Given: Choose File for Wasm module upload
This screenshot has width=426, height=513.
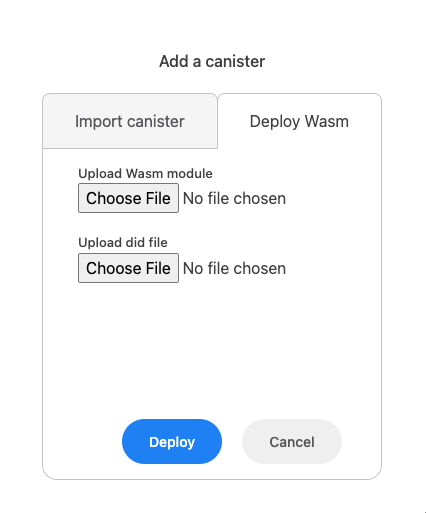Looking at the screenshot, I should pyautogui.click(x=128, y=198).
